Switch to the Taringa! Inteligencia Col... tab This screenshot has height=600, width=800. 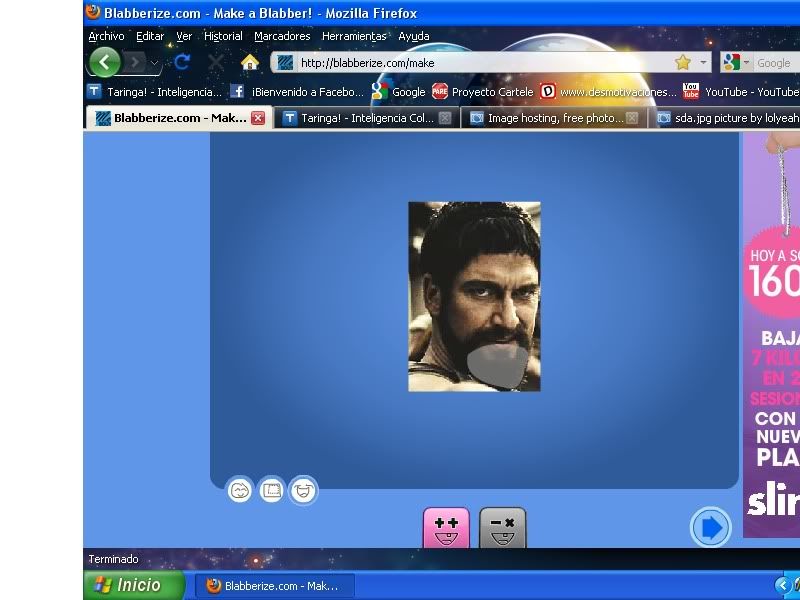click(x=366, y=118)
